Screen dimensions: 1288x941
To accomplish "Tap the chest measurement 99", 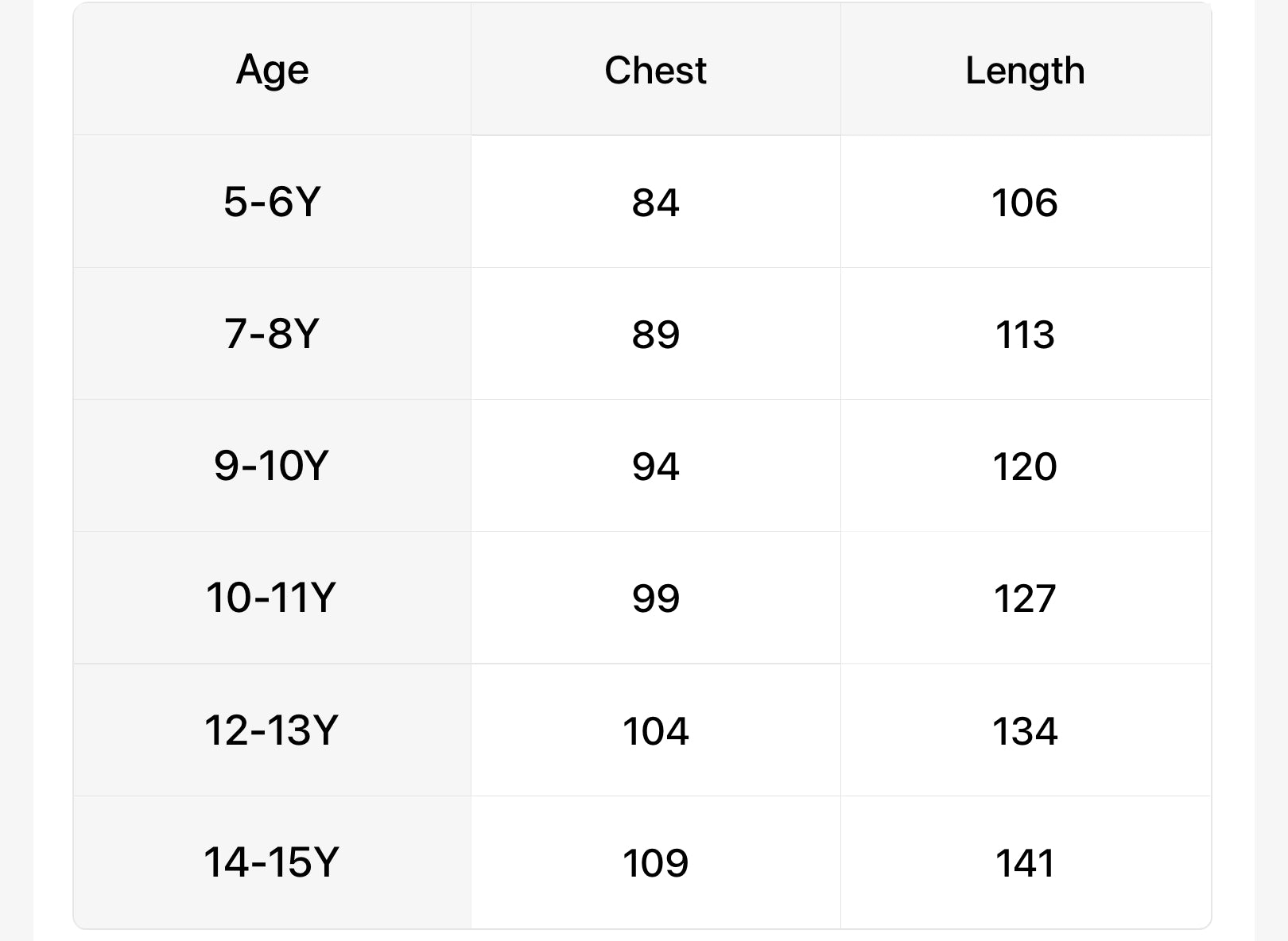I will (655, 598).
